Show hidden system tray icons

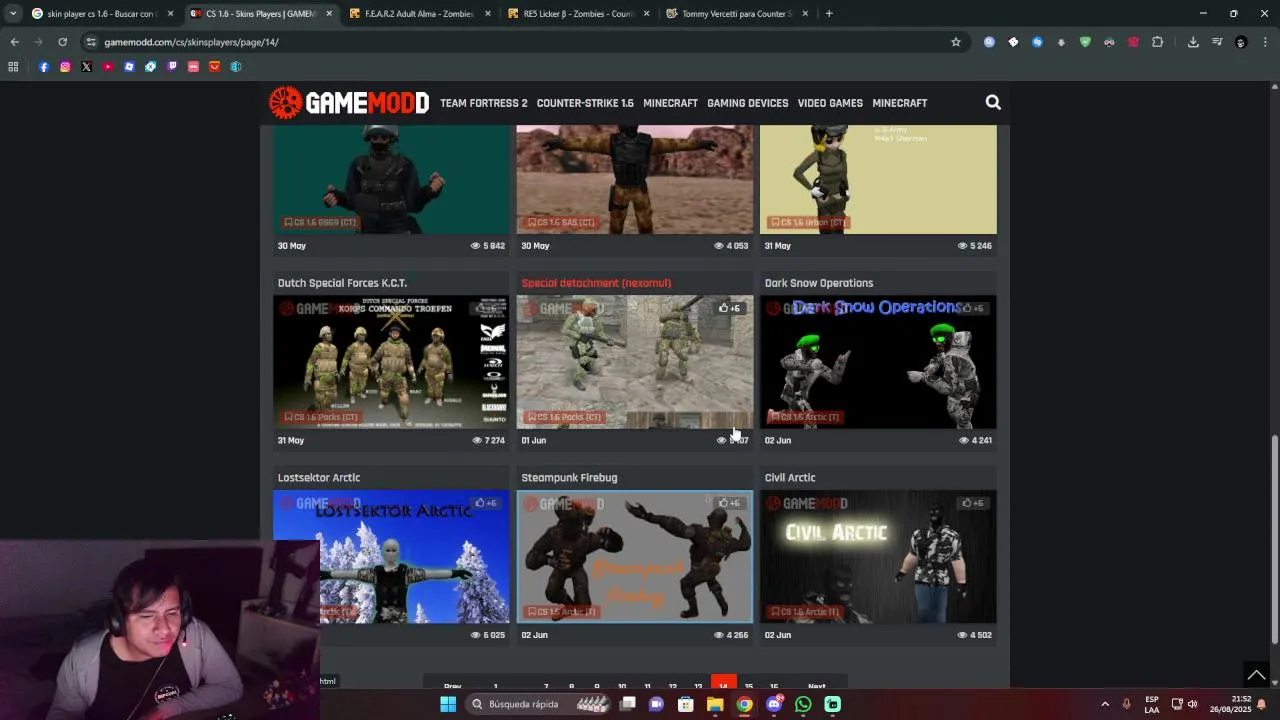click(x=1105, y=704)
